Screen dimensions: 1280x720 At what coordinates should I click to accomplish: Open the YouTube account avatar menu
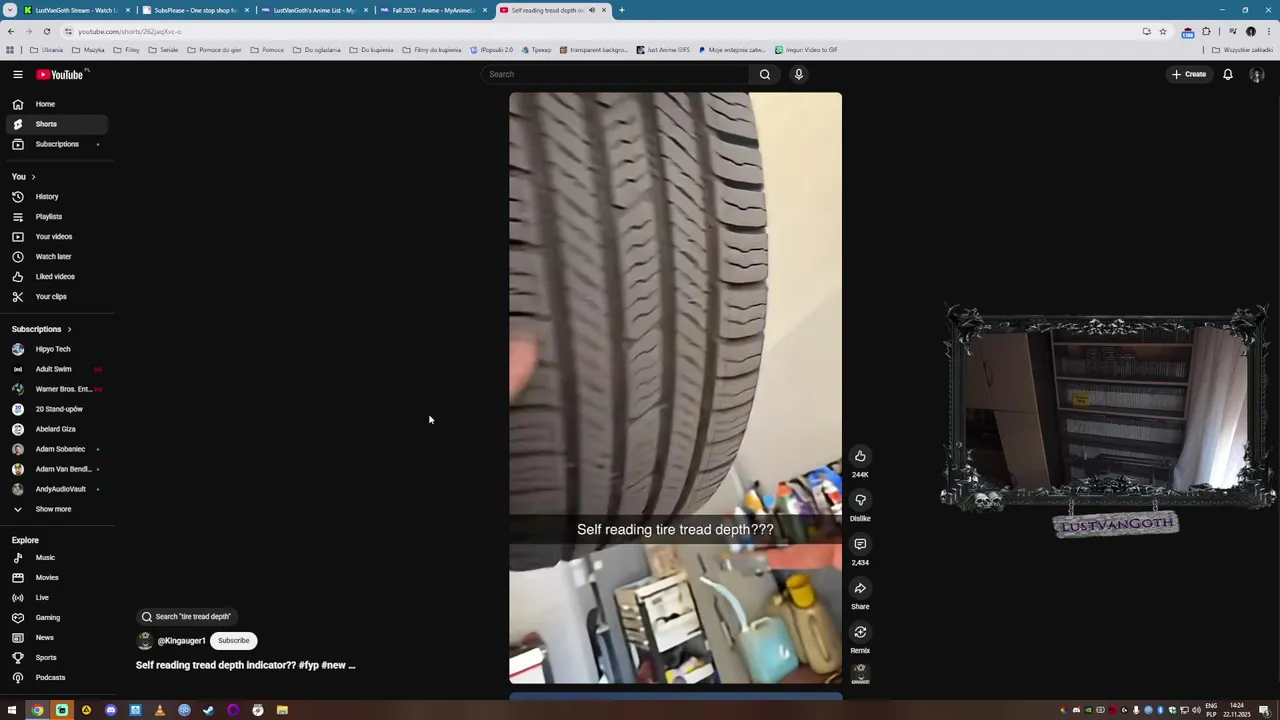[1257, 75]
